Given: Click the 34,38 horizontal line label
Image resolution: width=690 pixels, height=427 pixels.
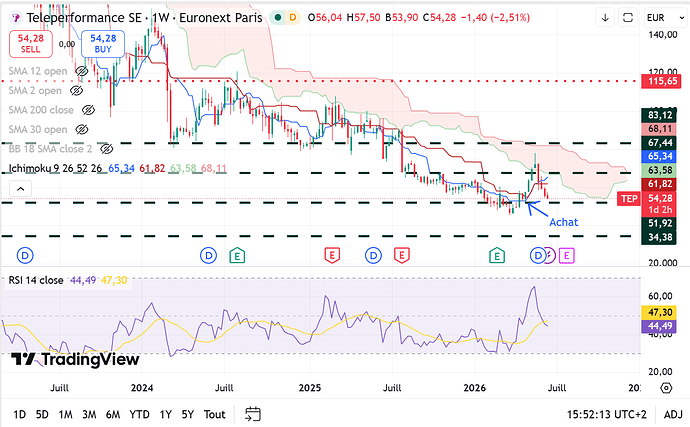Looking at the screenshot, I should [x=659, y=237].
